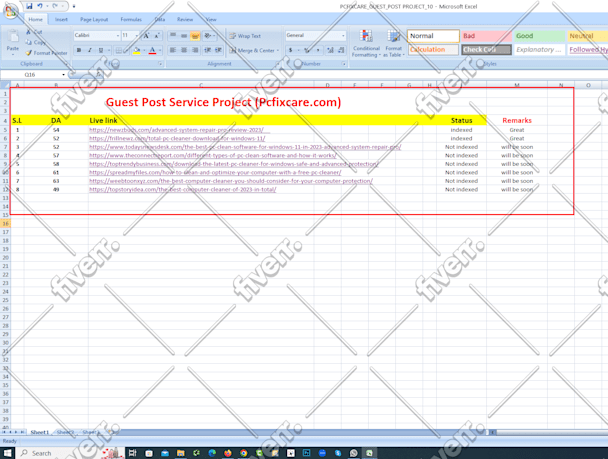Open the Number Format dropdown (General)
The width and height of the screenshot is (608, 459).
343,36
